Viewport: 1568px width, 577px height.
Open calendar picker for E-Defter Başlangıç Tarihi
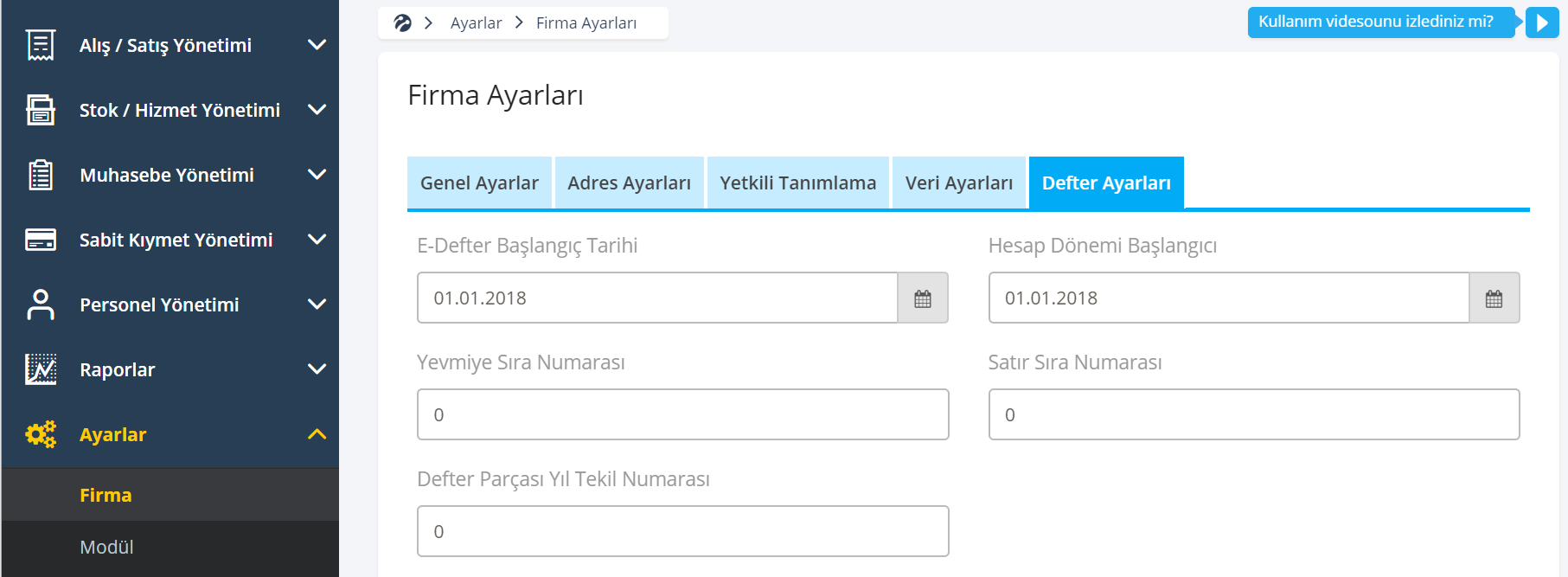click(x=923, y=298)
